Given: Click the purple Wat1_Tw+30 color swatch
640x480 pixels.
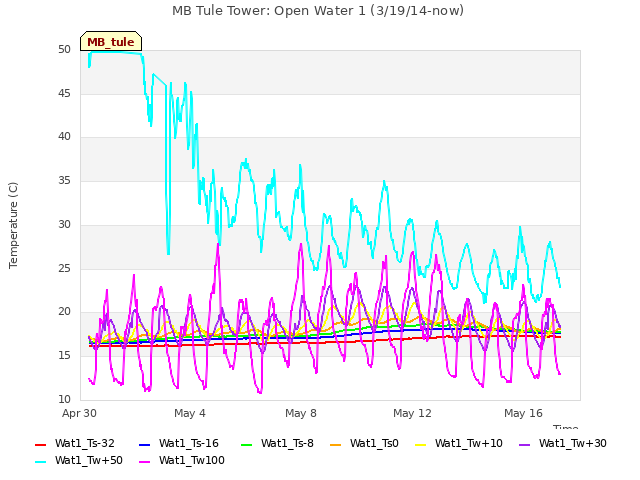Looking at the screenshot, I should click(524, 444).
